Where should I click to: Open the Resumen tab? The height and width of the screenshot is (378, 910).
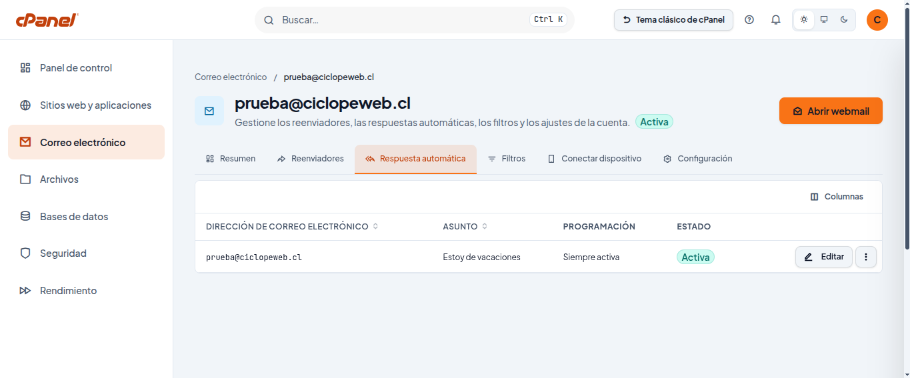click(231, 159)
